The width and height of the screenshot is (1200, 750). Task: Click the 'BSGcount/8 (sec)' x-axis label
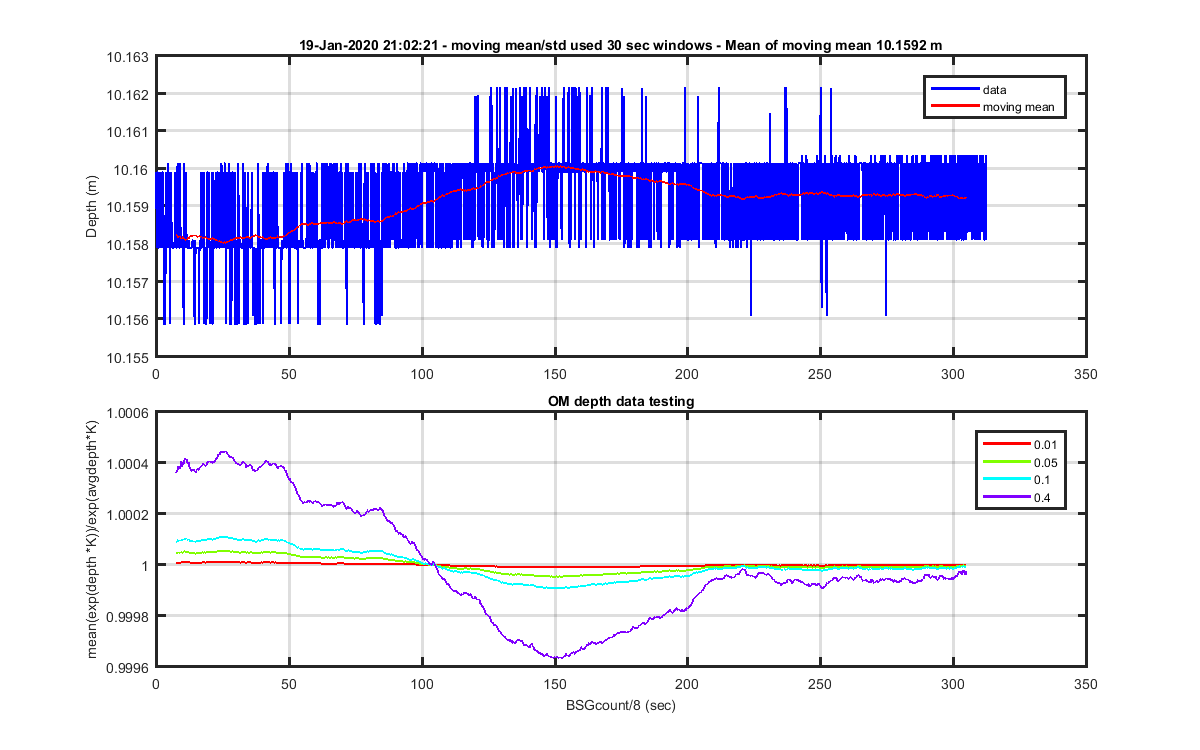pyautogui.click(x=620, y=705)
